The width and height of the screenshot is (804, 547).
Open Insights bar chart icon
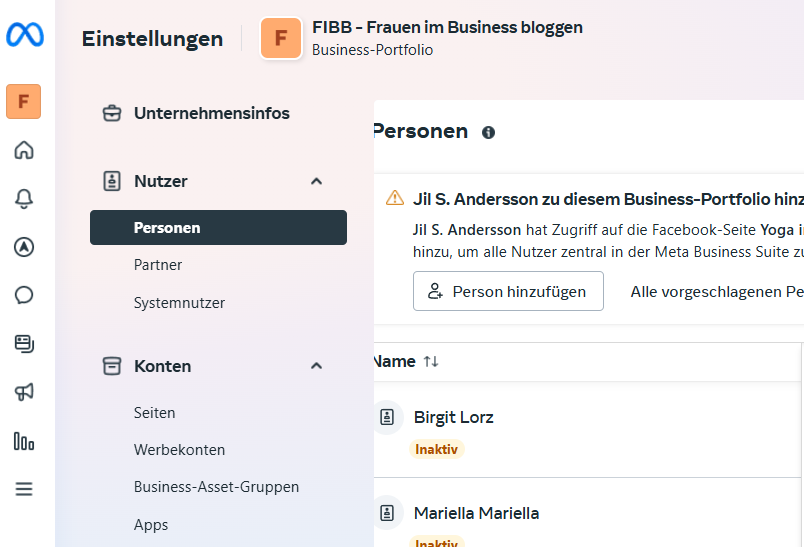24,441
